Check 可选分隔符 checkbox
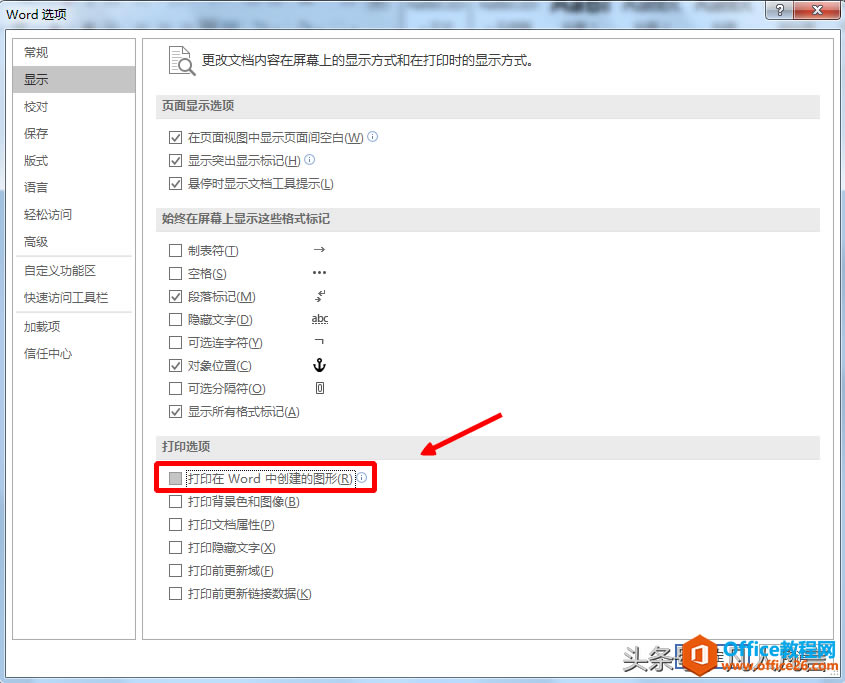 (x=175, y=388)
